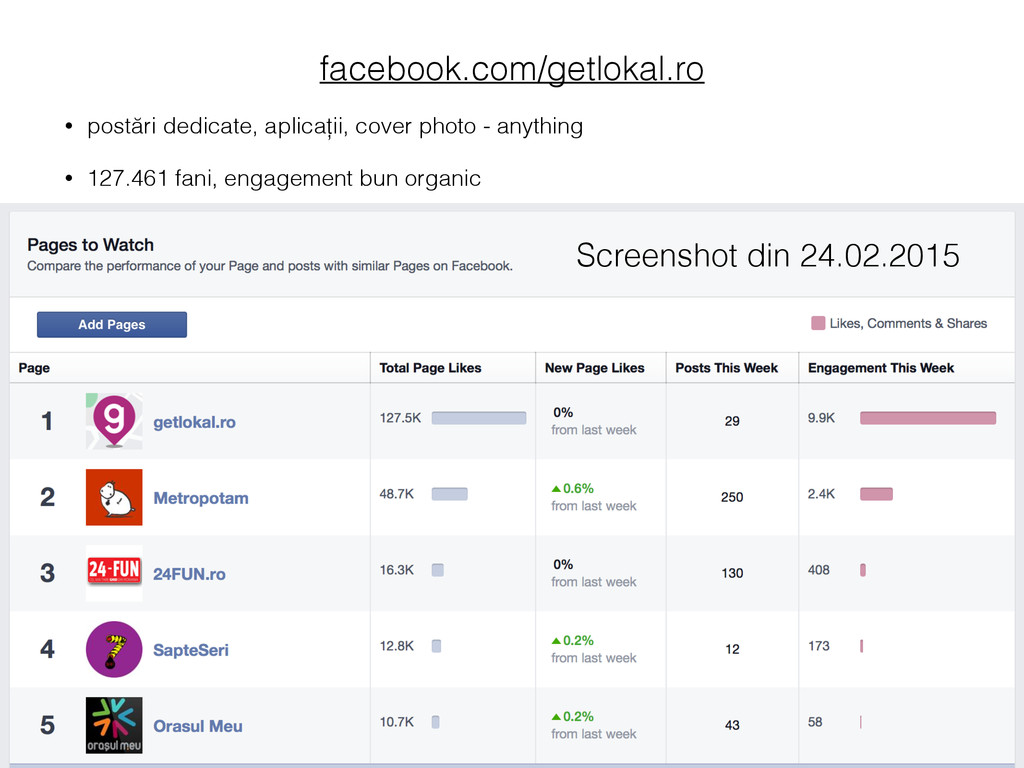Select the SapteSeri purple circle logo
1024x768 pixels.
pos(114,649)
